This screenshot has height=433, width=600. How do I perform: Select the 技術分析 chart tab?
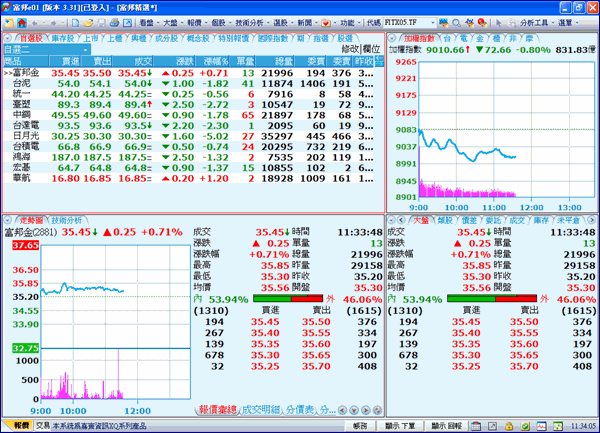coord(67,219)
